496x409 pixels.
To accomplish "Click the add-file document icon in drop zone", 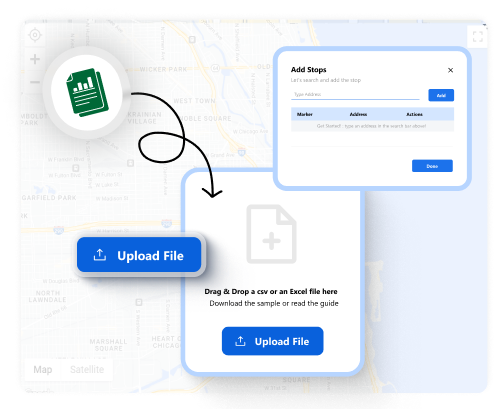I will (x=271, y=234).
